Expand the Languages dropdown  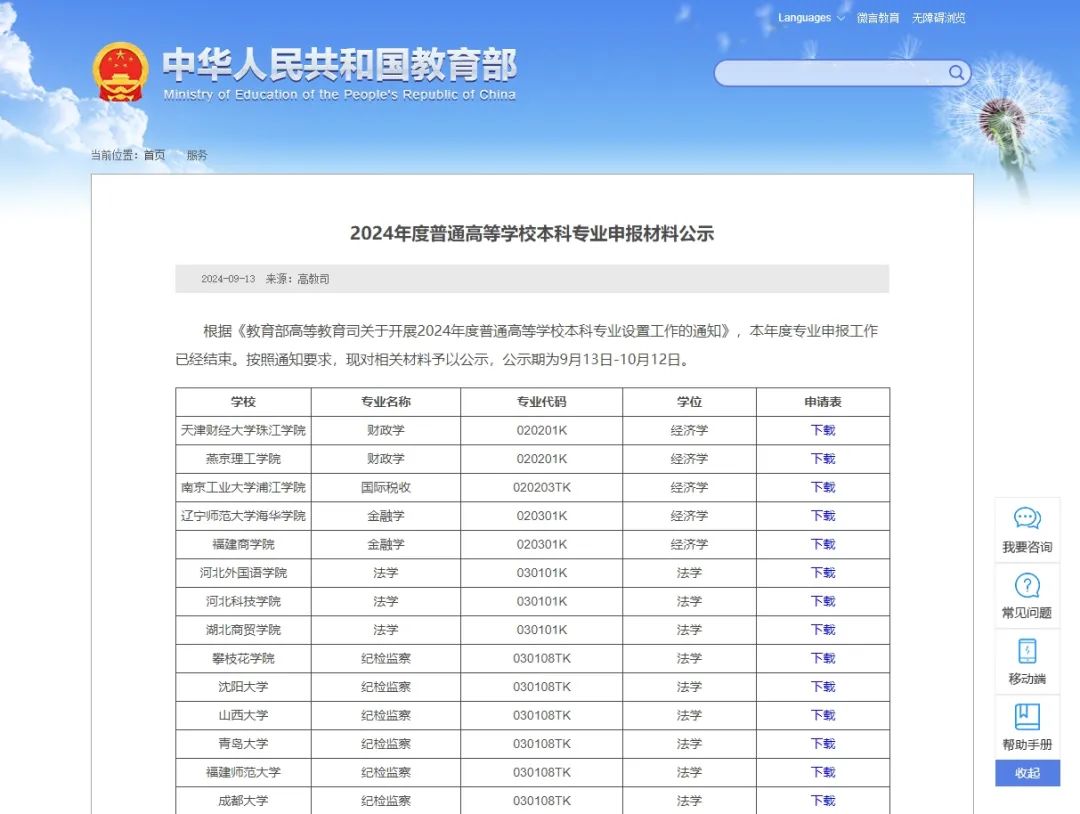[811, 18]
